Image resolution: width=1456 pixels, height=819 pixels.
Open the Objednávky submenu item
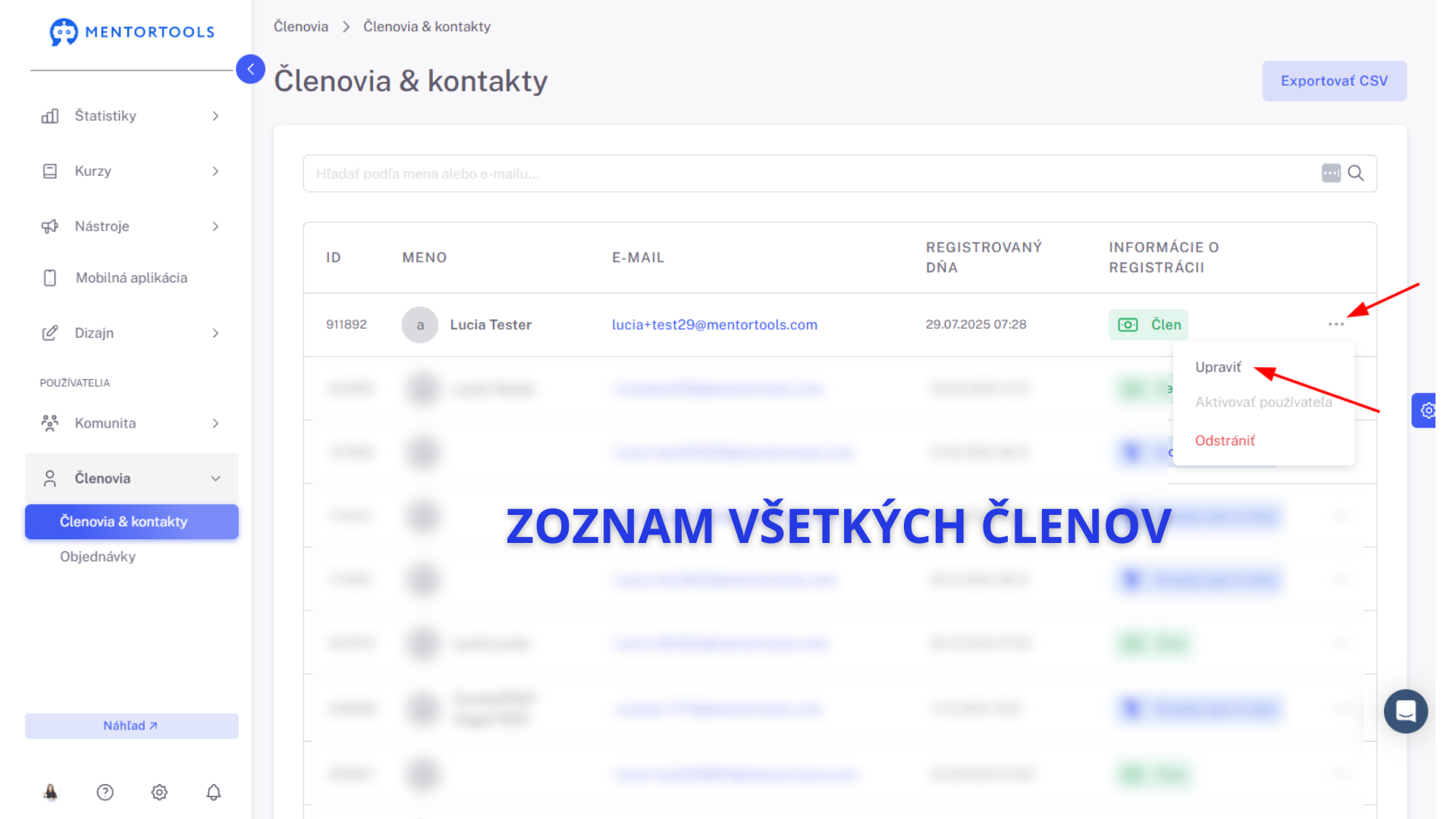pyautogui.click(x=98, y=557)
